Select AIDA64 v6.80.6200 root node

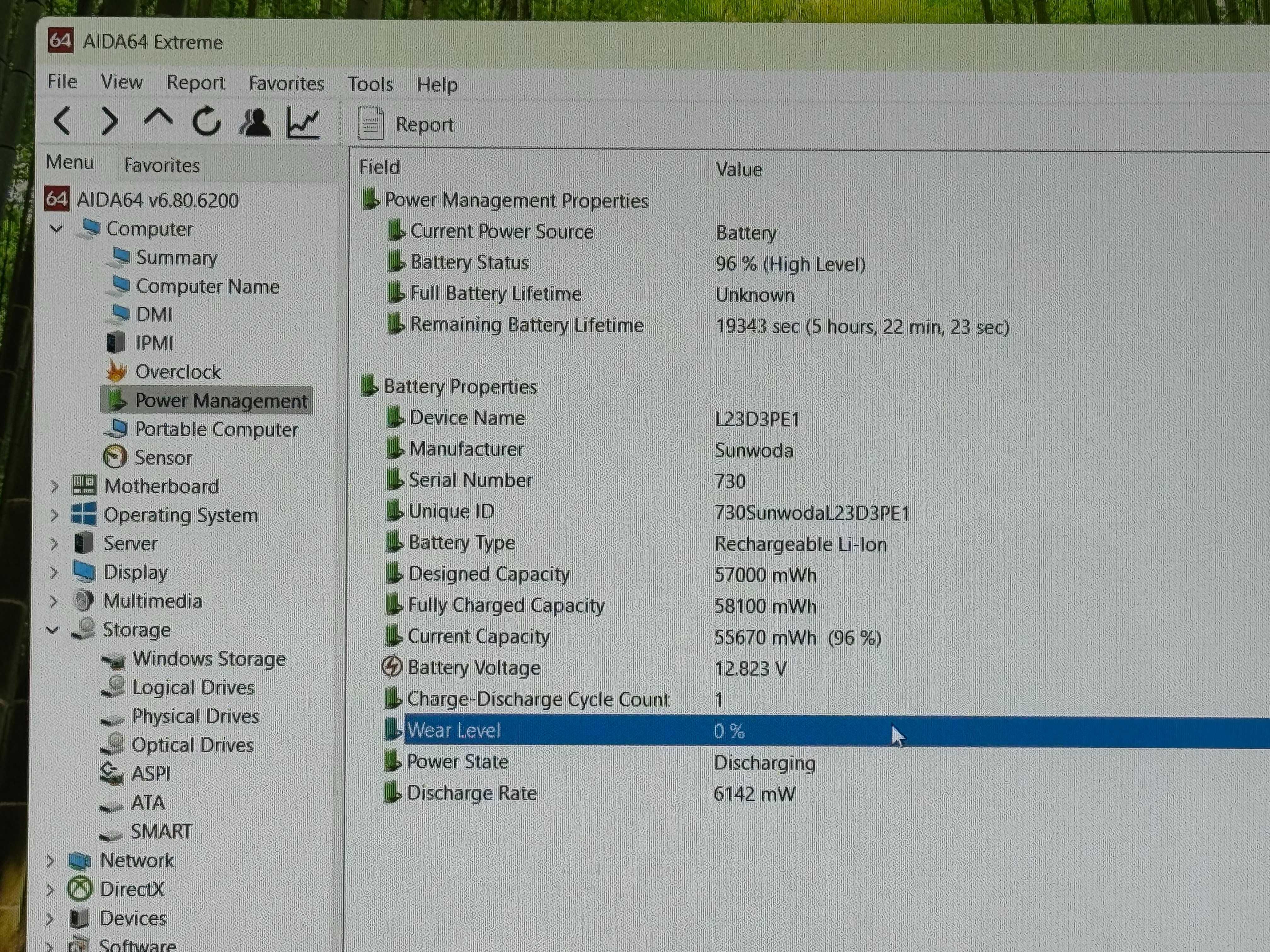142,200
